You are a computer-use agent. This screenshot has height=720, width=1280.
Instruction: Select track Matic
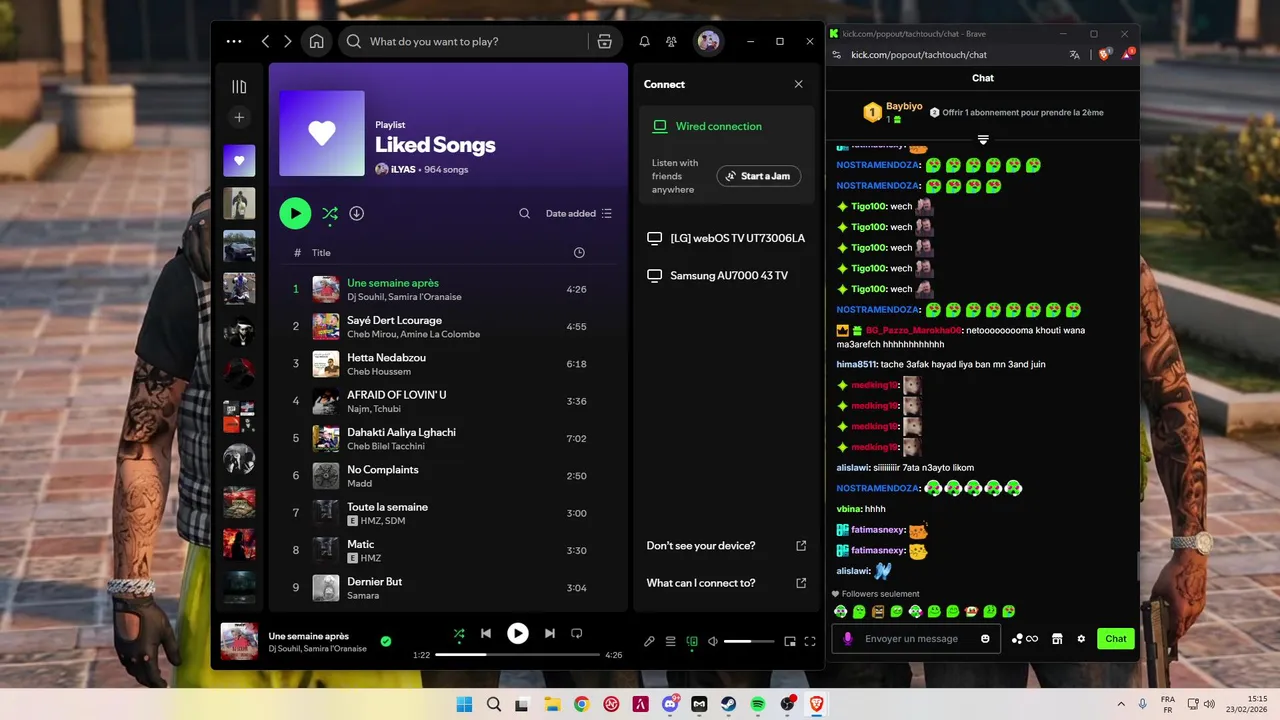coord(448,551)
